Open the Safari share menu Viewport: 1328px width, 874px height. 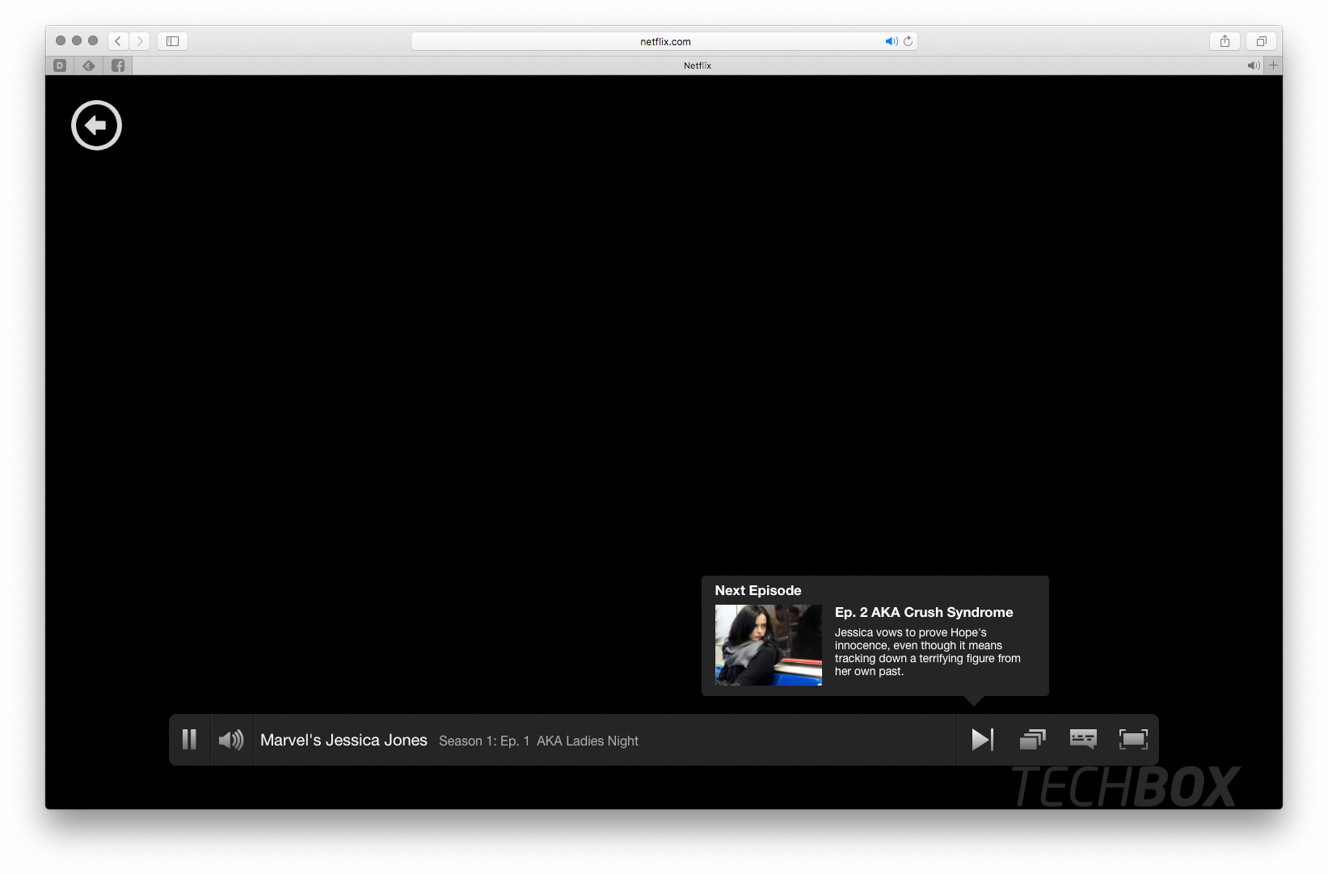click(x=1224, y=41)
